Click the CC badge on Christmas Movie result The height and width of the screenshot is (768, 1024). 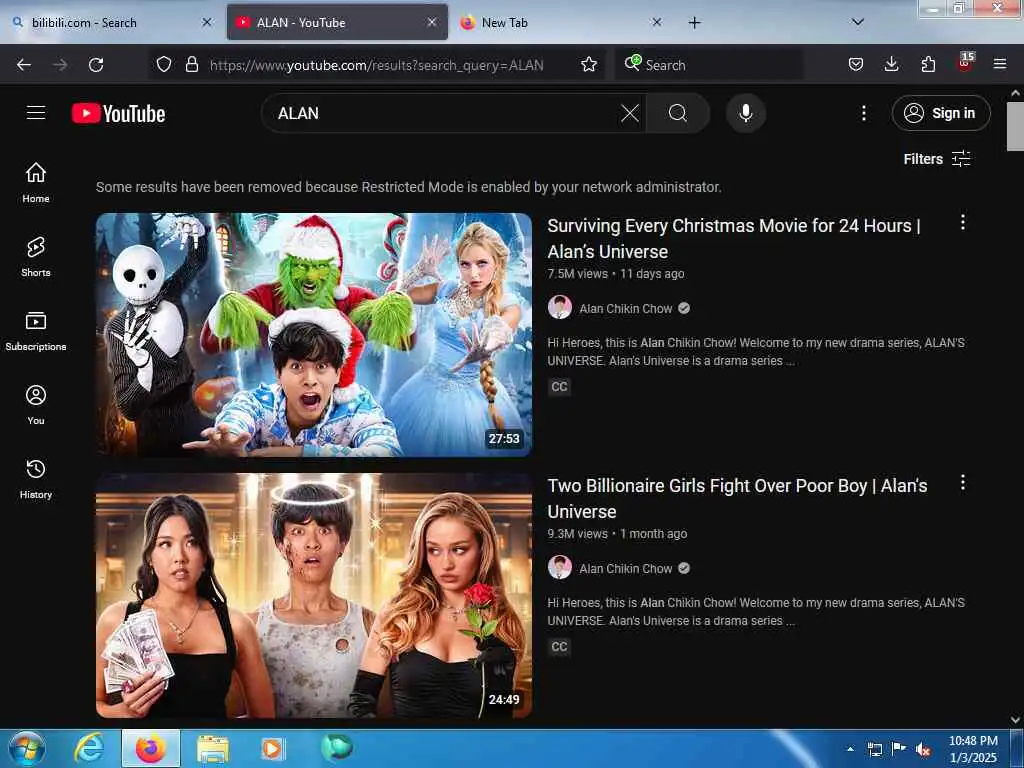point(559,387)
